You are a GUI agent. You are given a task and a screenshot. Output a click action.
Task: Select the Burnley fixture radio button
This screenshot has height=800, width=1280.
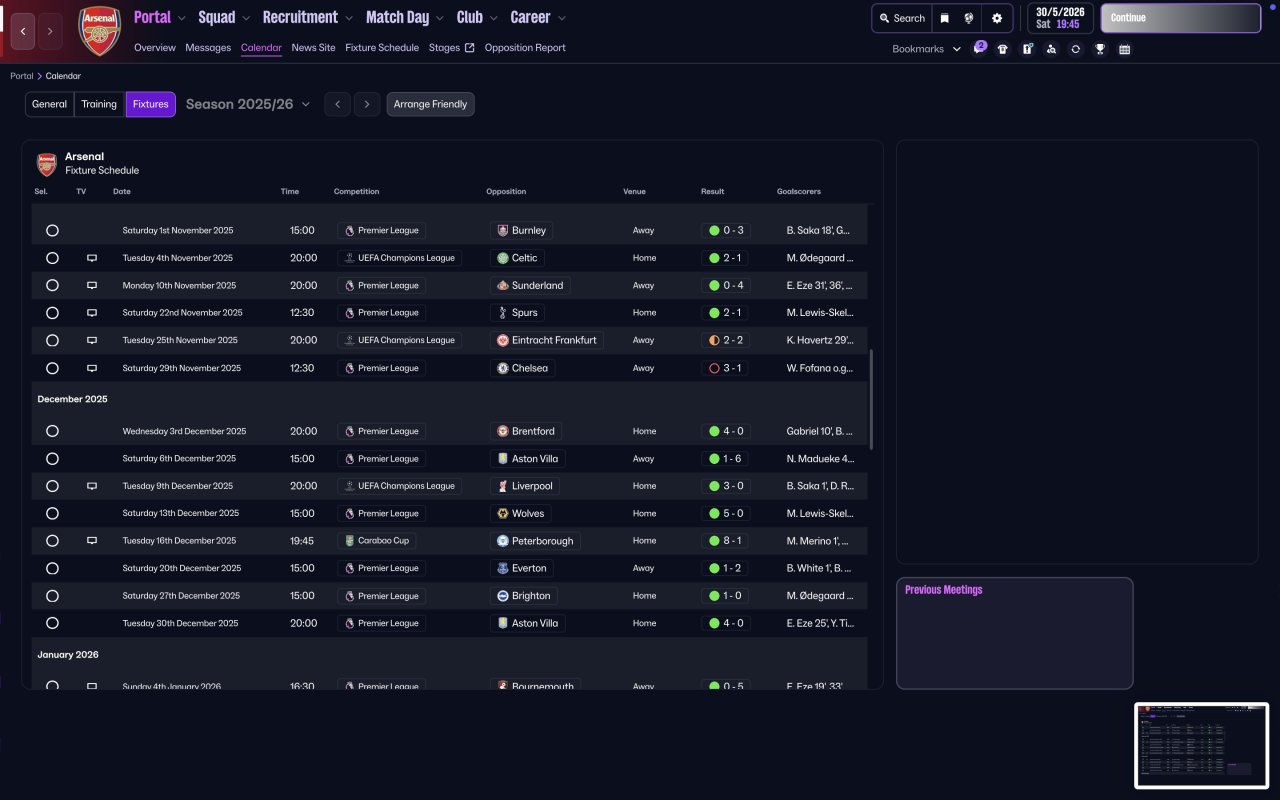tap(52, 230)
